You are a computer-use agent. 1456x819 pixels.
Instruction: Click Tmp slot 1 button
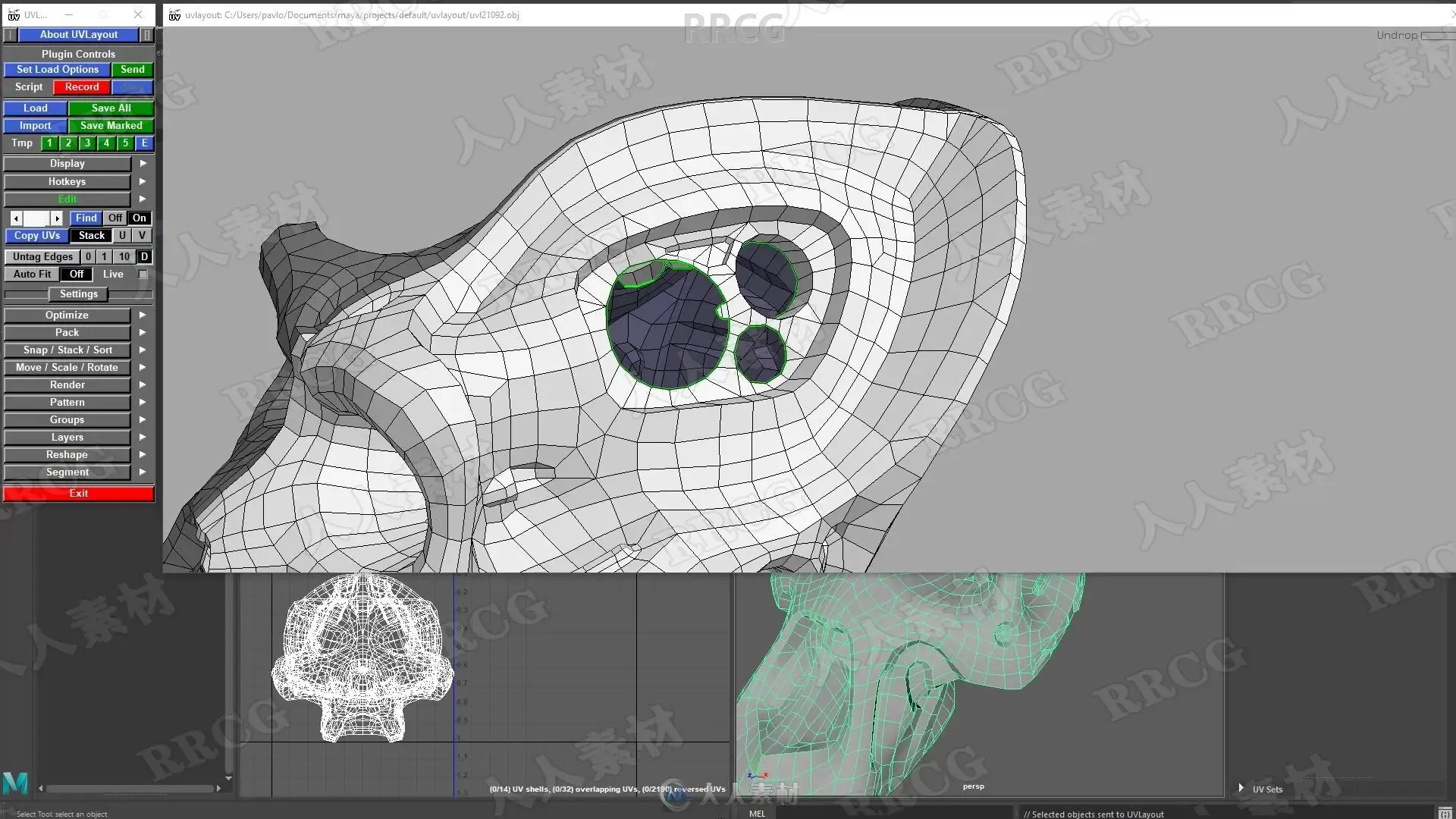click(49, 143)
